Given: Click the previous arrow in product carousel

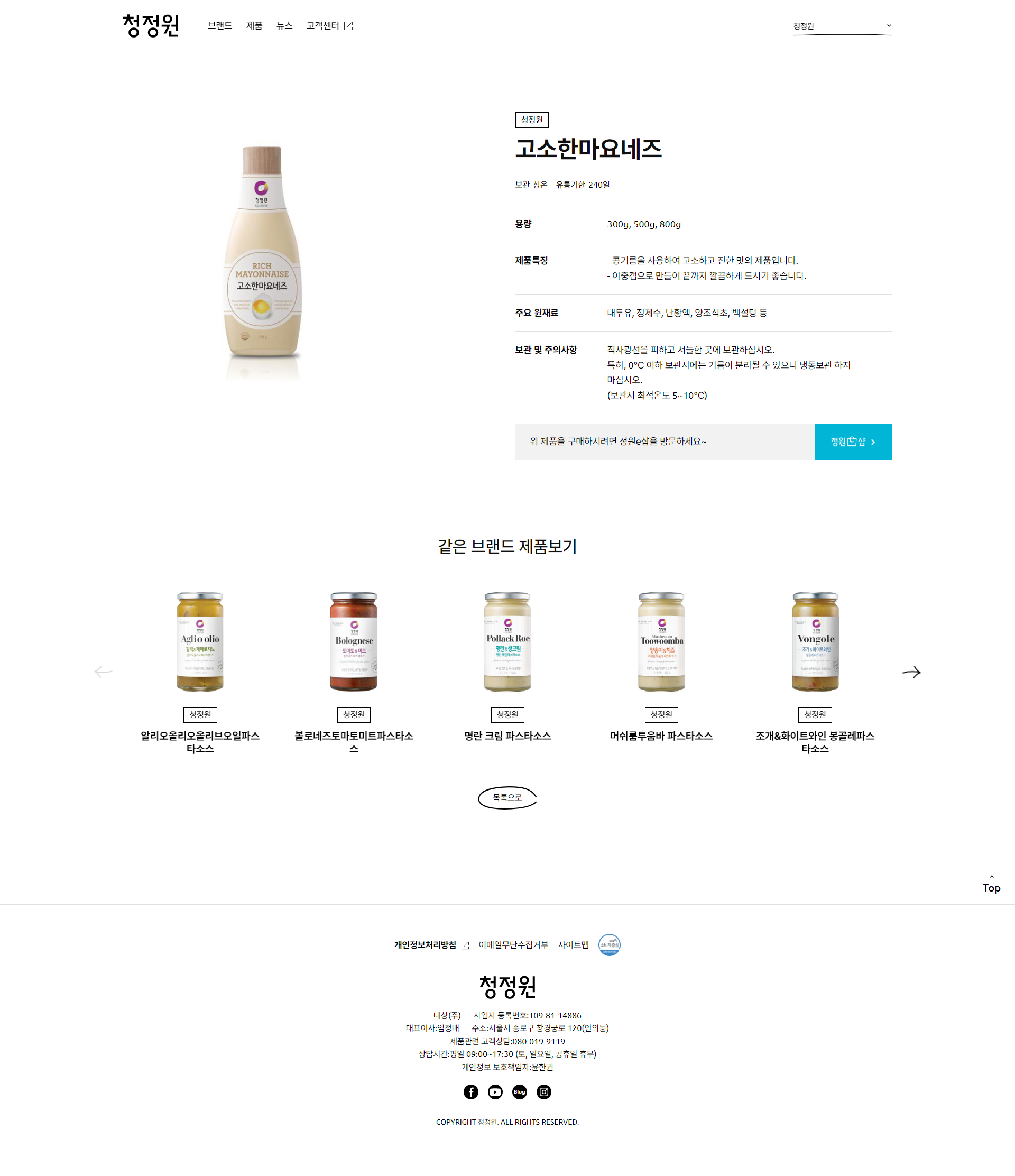Looking at the screenshot, I should [103, 672].
